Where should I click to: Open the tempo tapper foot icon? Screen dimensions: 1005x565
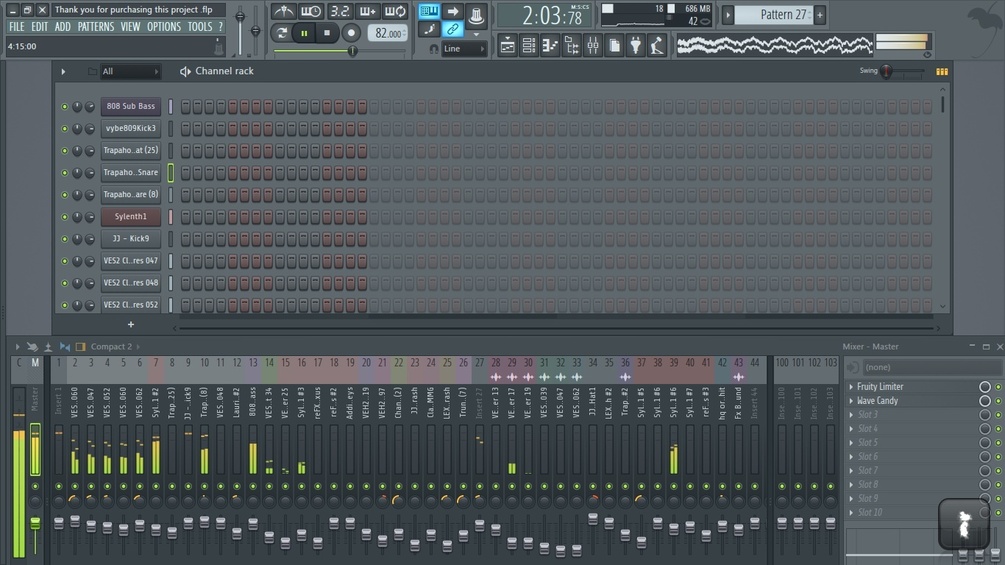pos(657,45)
